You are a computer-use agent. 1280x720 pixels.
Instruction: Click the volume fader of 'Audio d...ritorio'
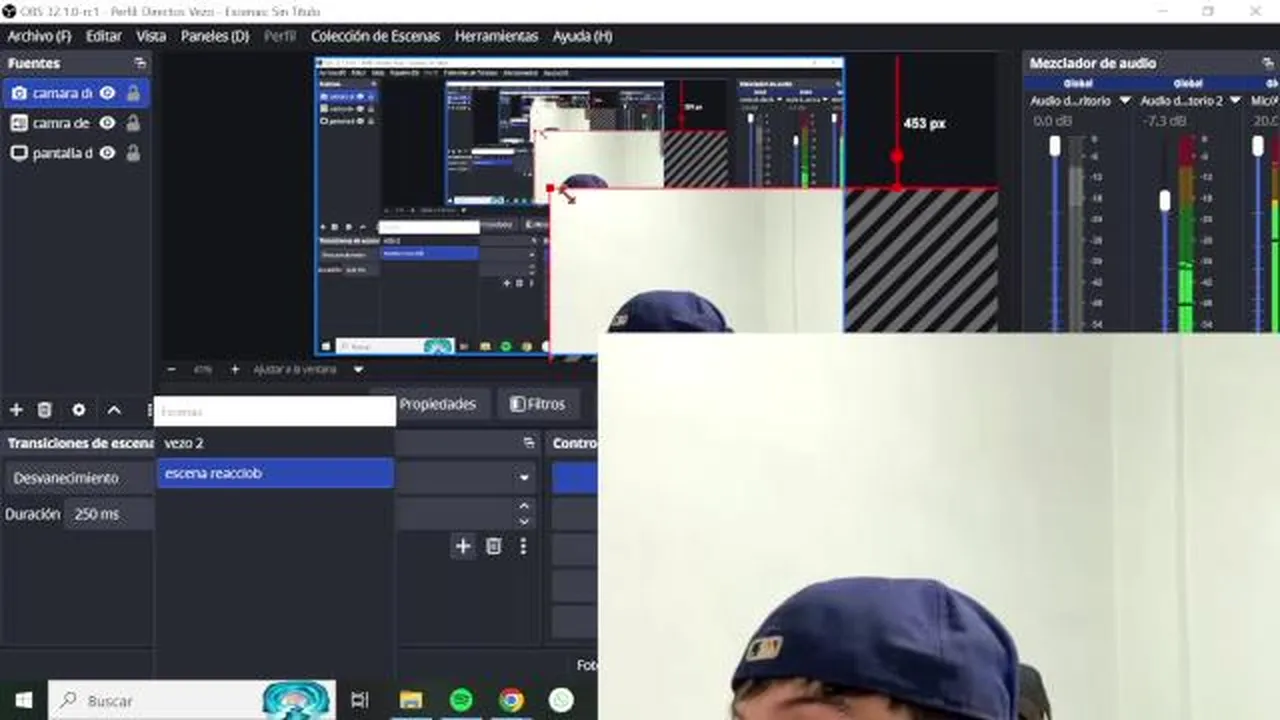coord(1055,146)
